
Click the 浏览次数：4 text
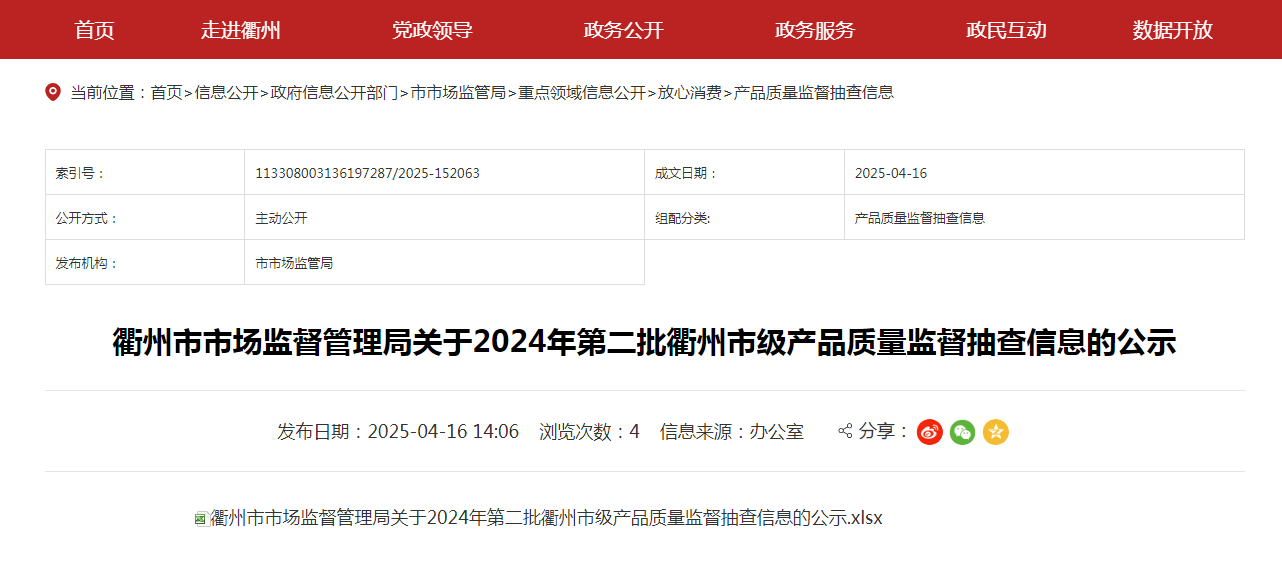click(589, 432)
